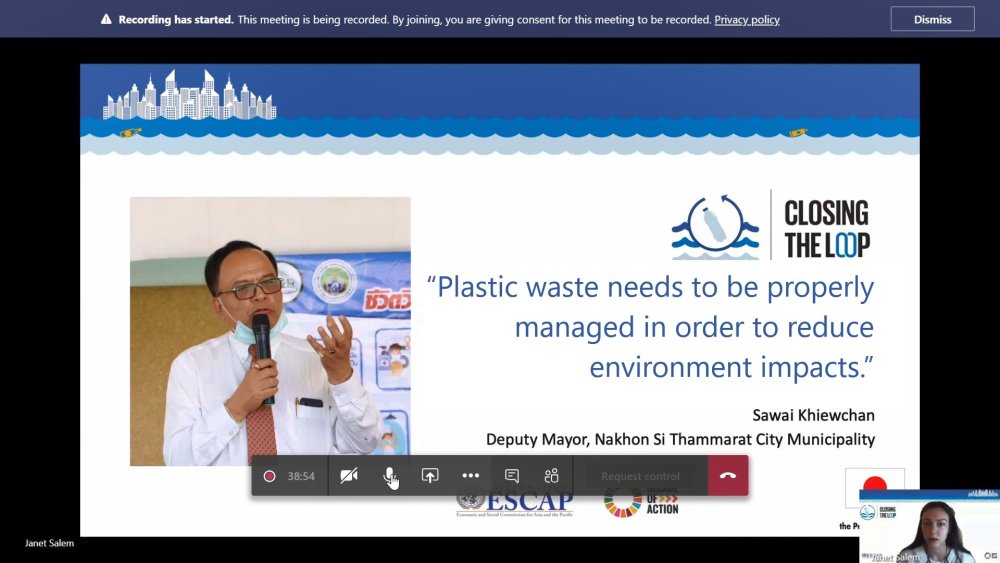Open the share content tray

[x=430, y=476]
